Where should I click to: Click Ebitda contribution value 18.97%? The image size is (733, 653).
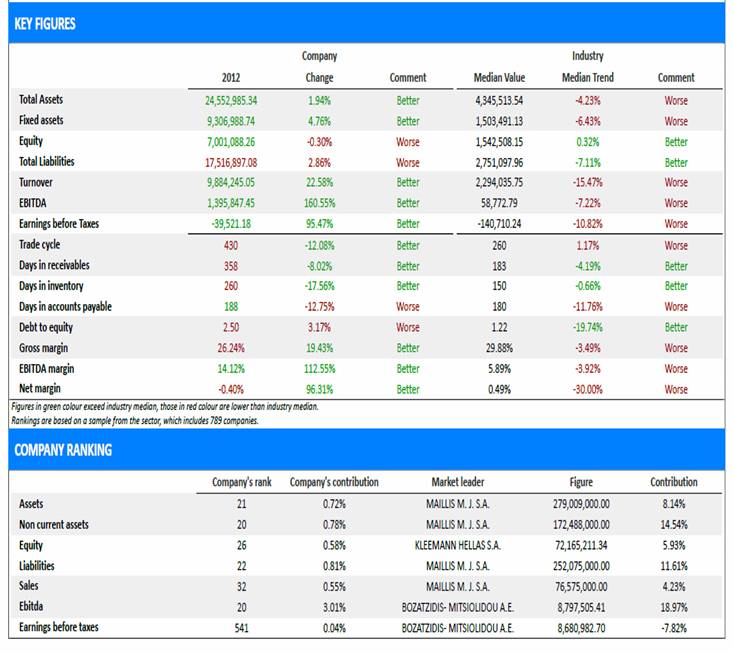pos(674,607)
